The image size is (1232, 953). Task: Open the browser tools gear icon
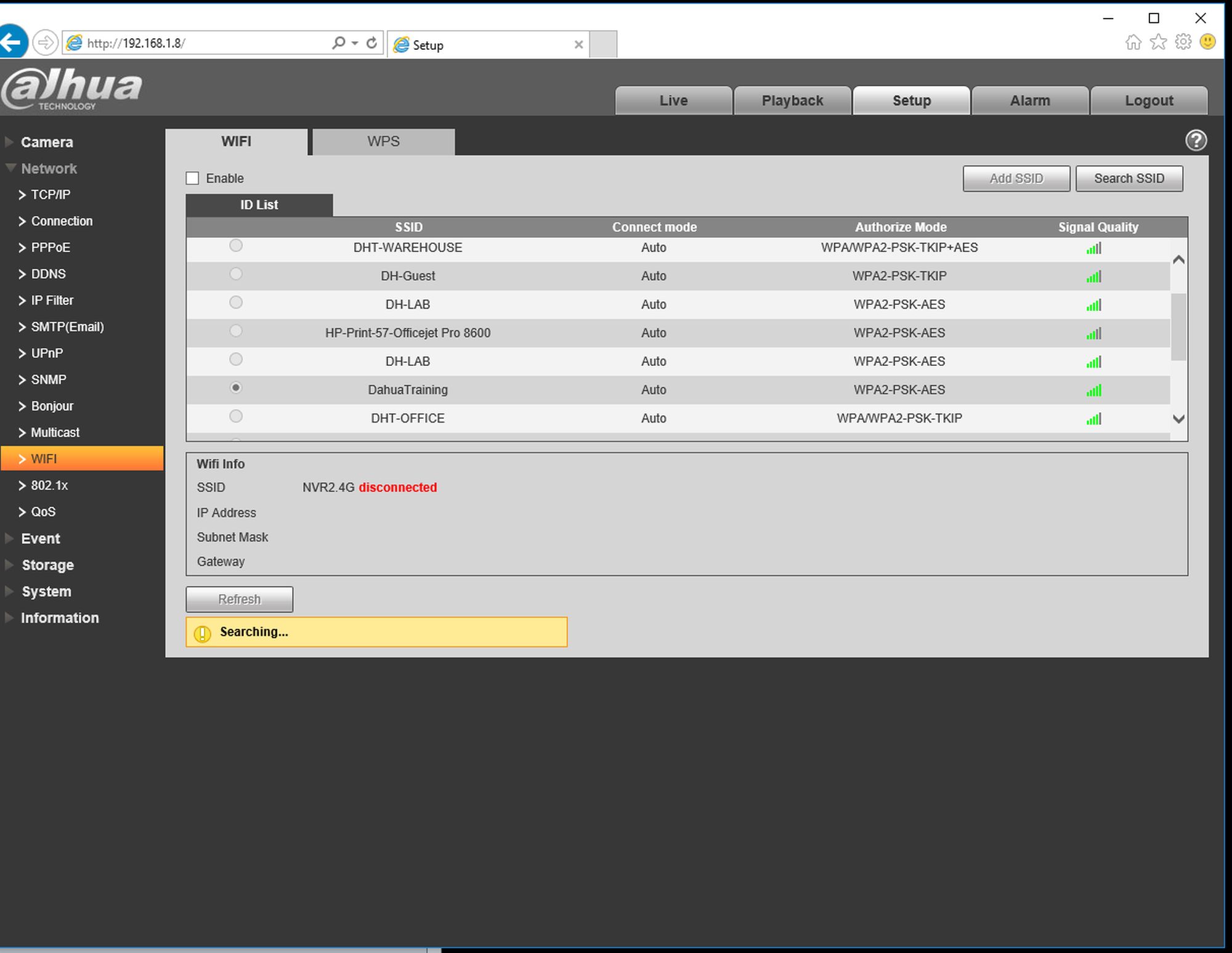pos(1183,42)
